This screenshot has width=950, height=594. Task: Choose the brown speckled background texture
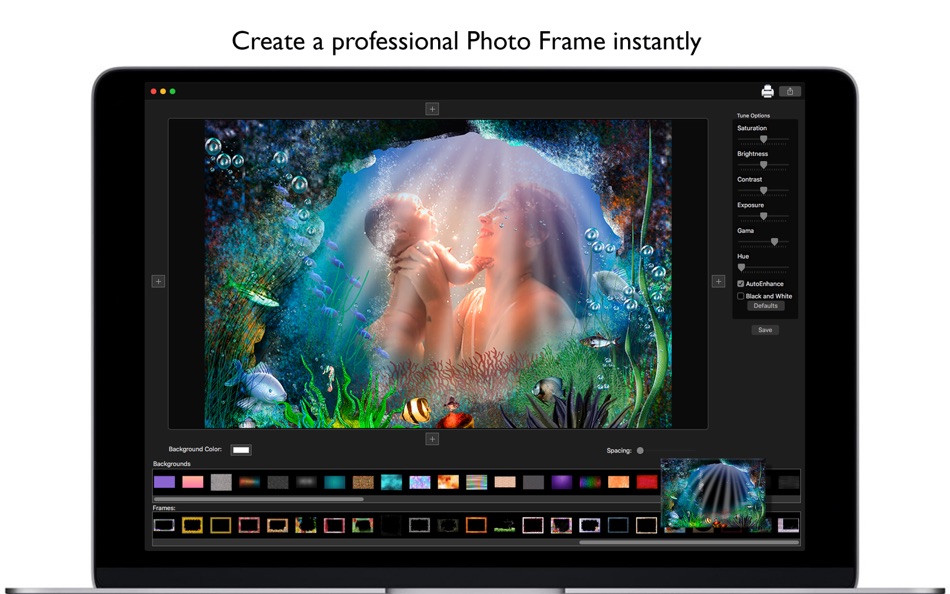tap(363, 482)
